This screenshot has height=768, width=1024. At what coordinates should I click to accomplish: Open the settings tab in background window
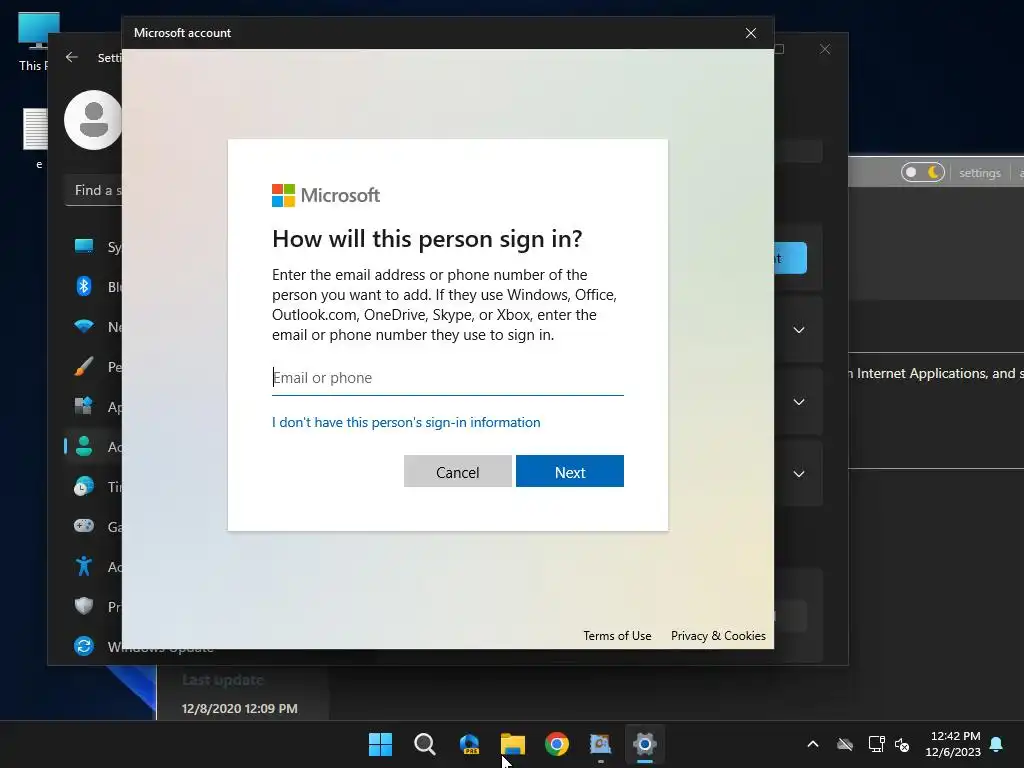pyautogui.click(x=980, y=173)
